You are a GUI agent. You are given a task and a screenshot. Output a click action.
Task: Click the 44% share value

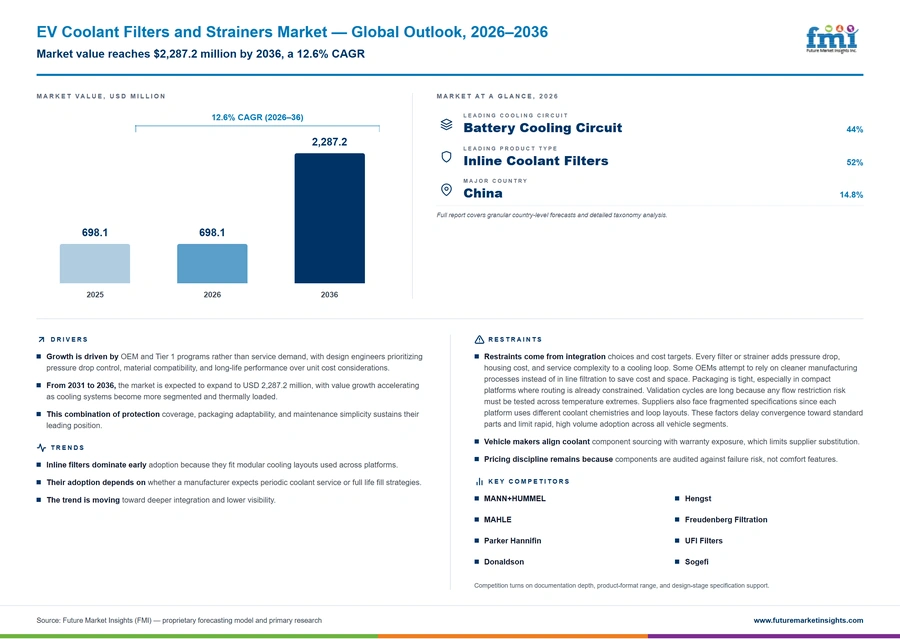coord(855,130)
